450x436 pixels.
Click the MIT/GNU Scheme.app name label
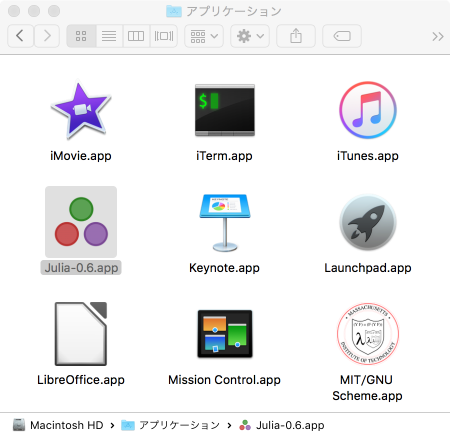[367, 388]
